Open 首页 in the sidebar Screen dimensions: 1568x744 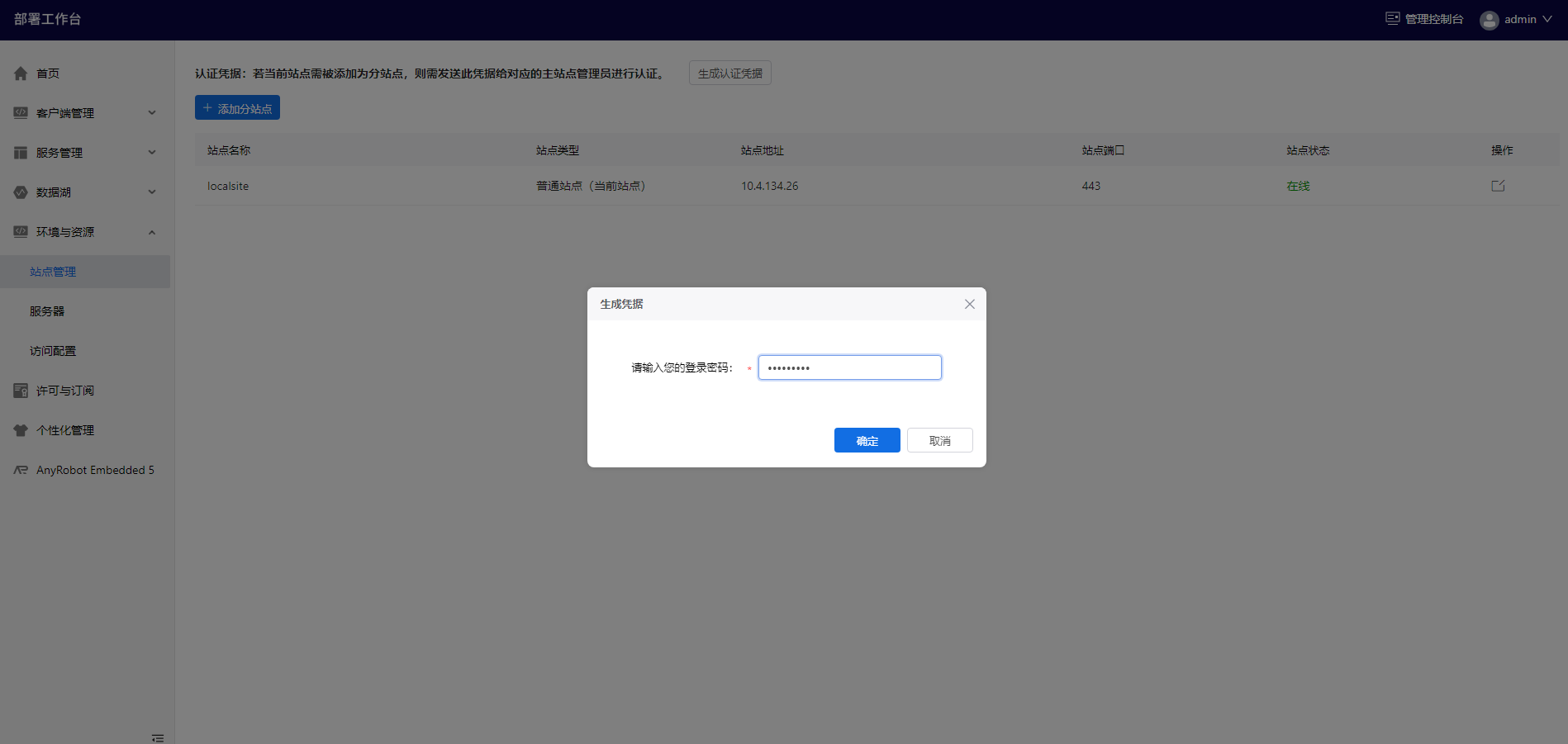pyautogui.click(x=48, y=73)
